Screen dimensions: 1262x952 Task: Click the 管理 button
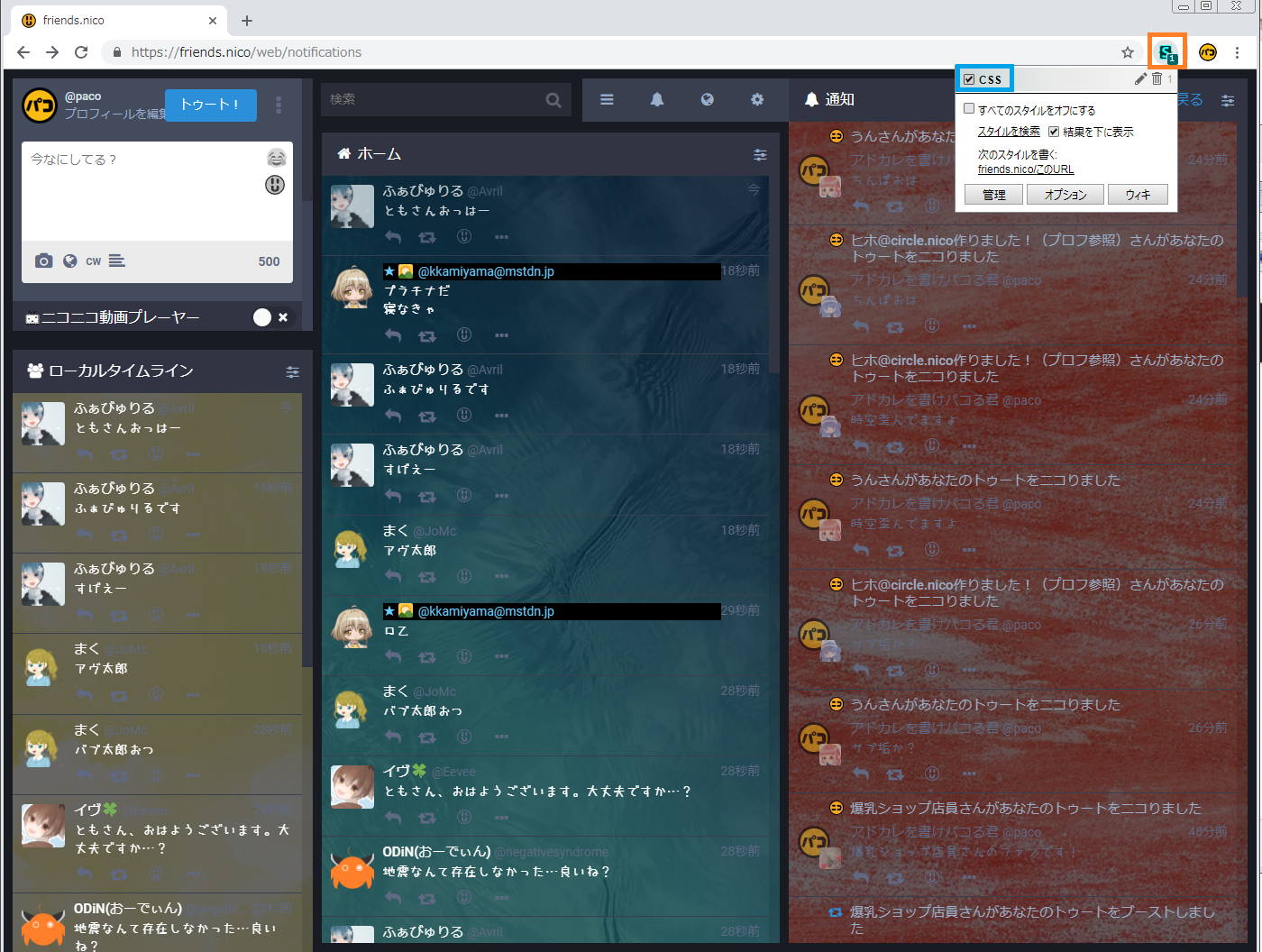pyautogui.click(x=993, y=195)
